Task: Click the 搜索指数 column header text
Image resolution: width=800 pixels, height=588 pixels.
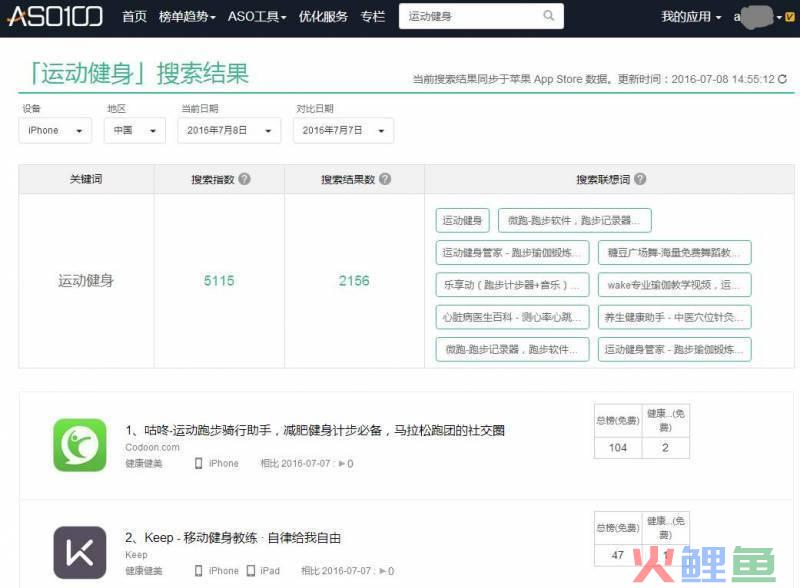Action: 213,179
